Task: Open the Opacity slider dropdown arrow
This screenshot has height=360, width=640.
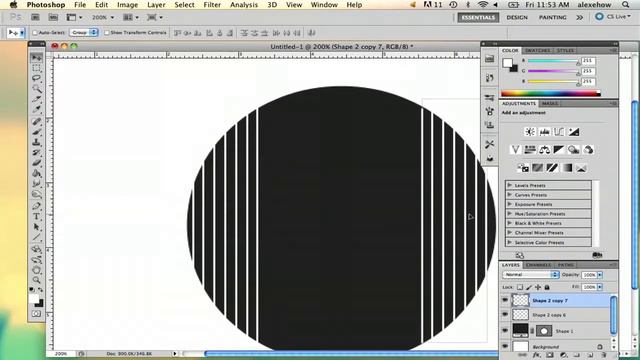Action: [600, 275]
